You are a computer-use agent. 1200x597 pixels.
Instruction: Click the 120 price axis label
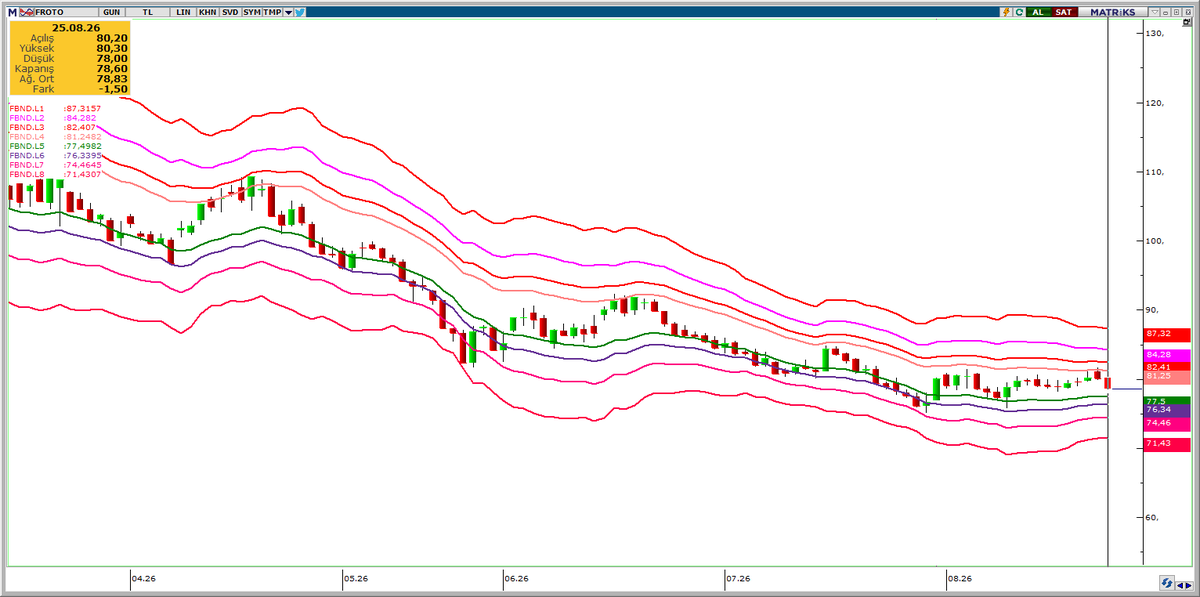point(1156,103)
